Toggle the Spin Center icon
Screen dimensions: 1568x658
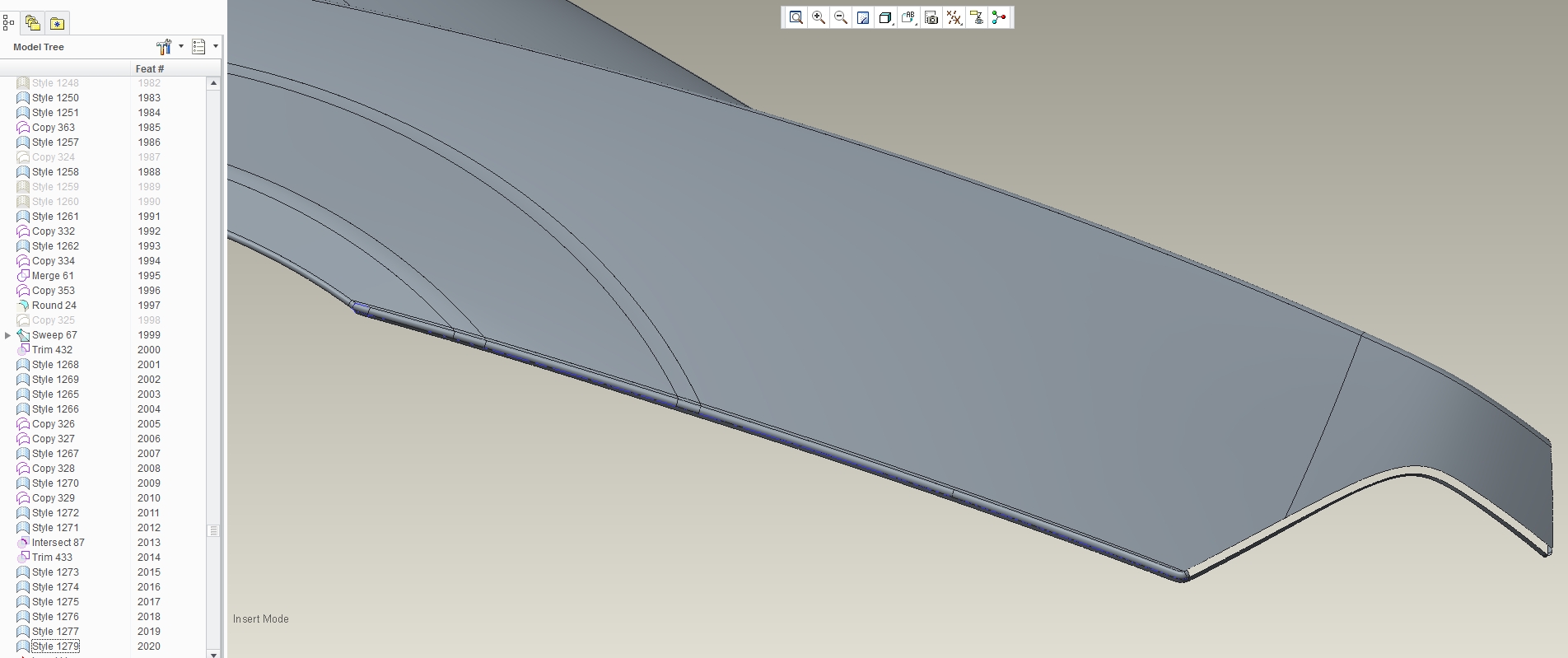(999, 17)
